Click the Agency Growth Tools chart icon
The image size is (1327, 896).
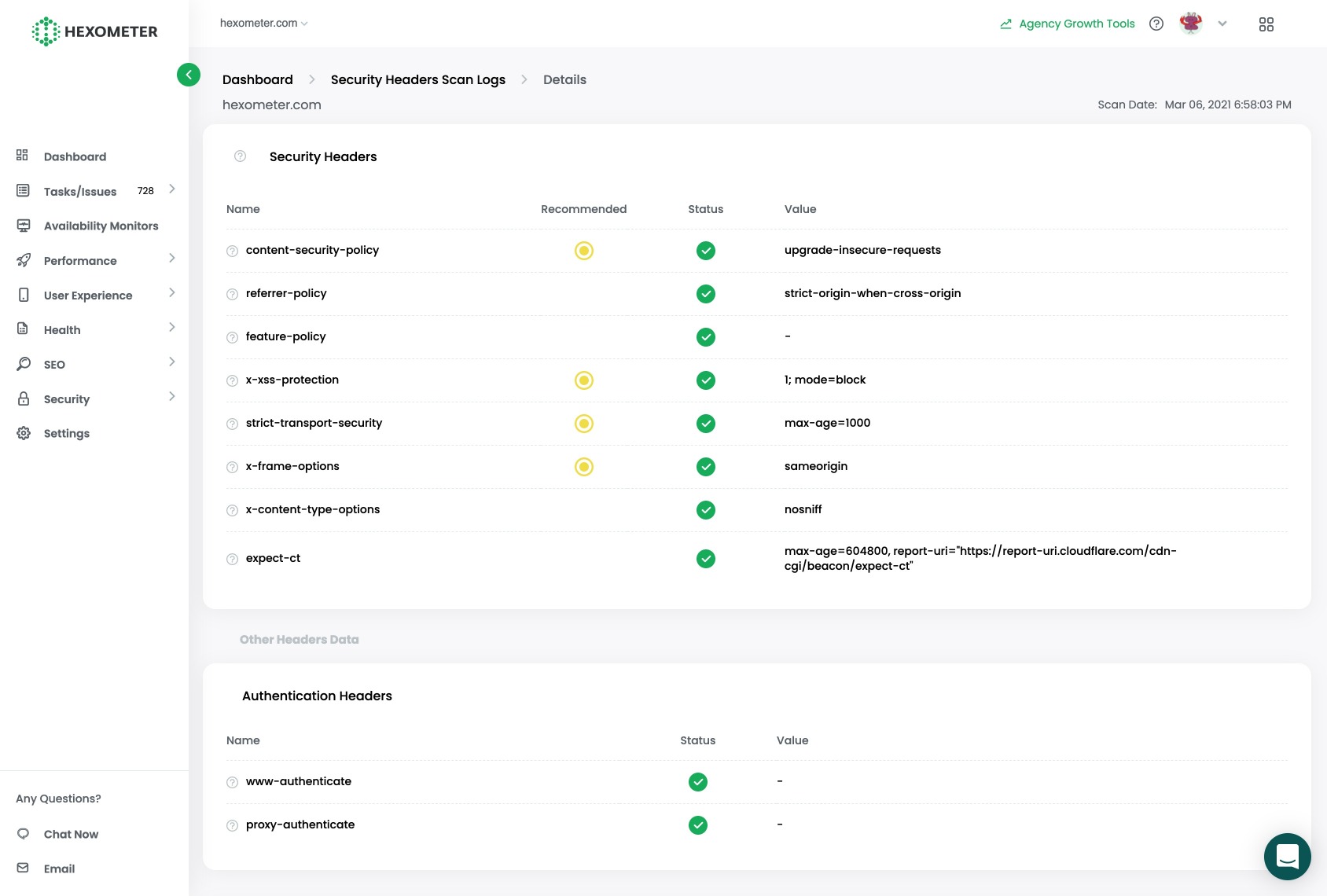[x=1005, y=24]
